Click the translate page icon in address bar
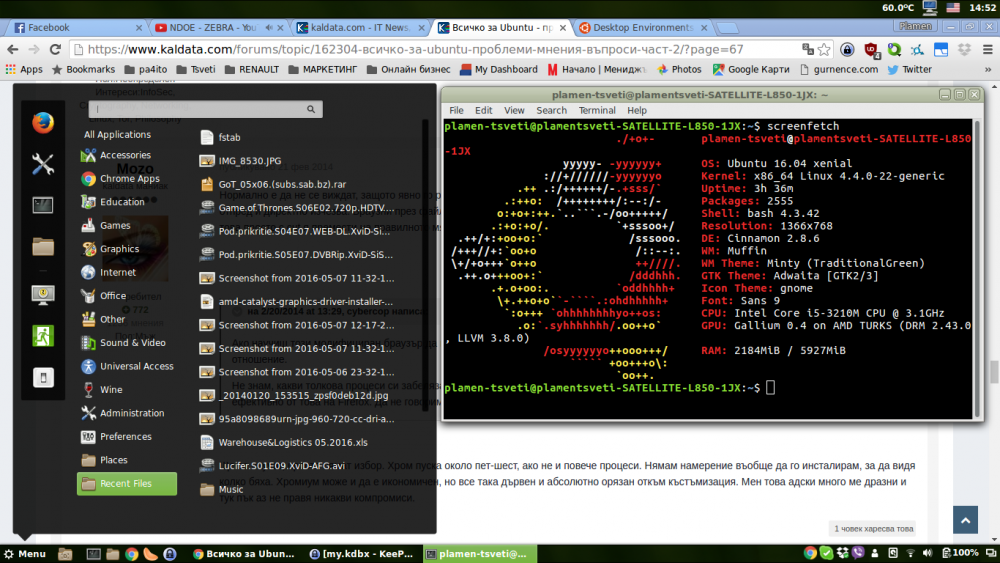 coord(808,49)
